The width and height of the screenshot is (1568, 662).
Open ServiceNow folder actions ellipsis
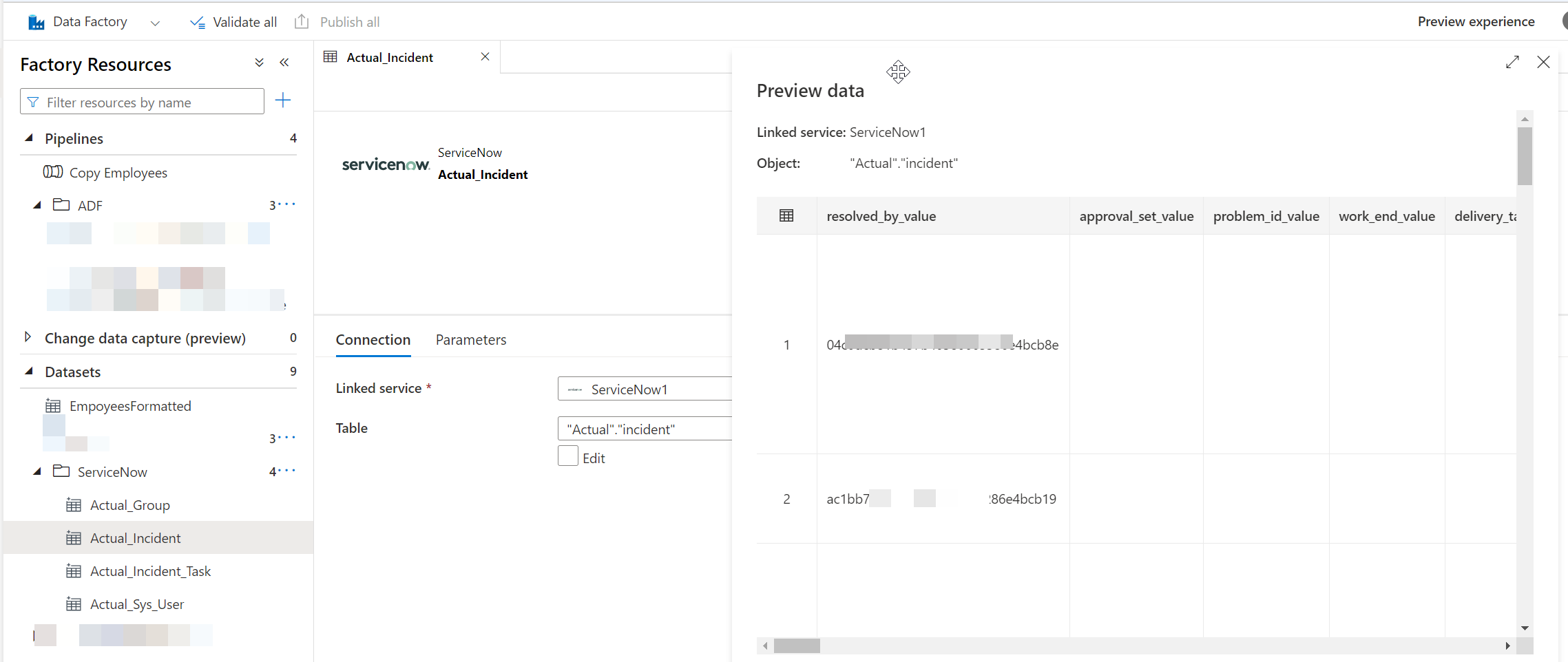coord(286,470)
